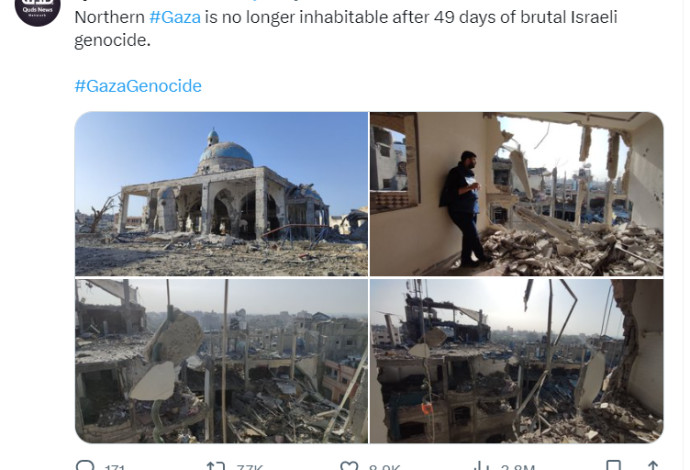
Task: Click the retweet arrows icon
Action: tap(216, 465)
